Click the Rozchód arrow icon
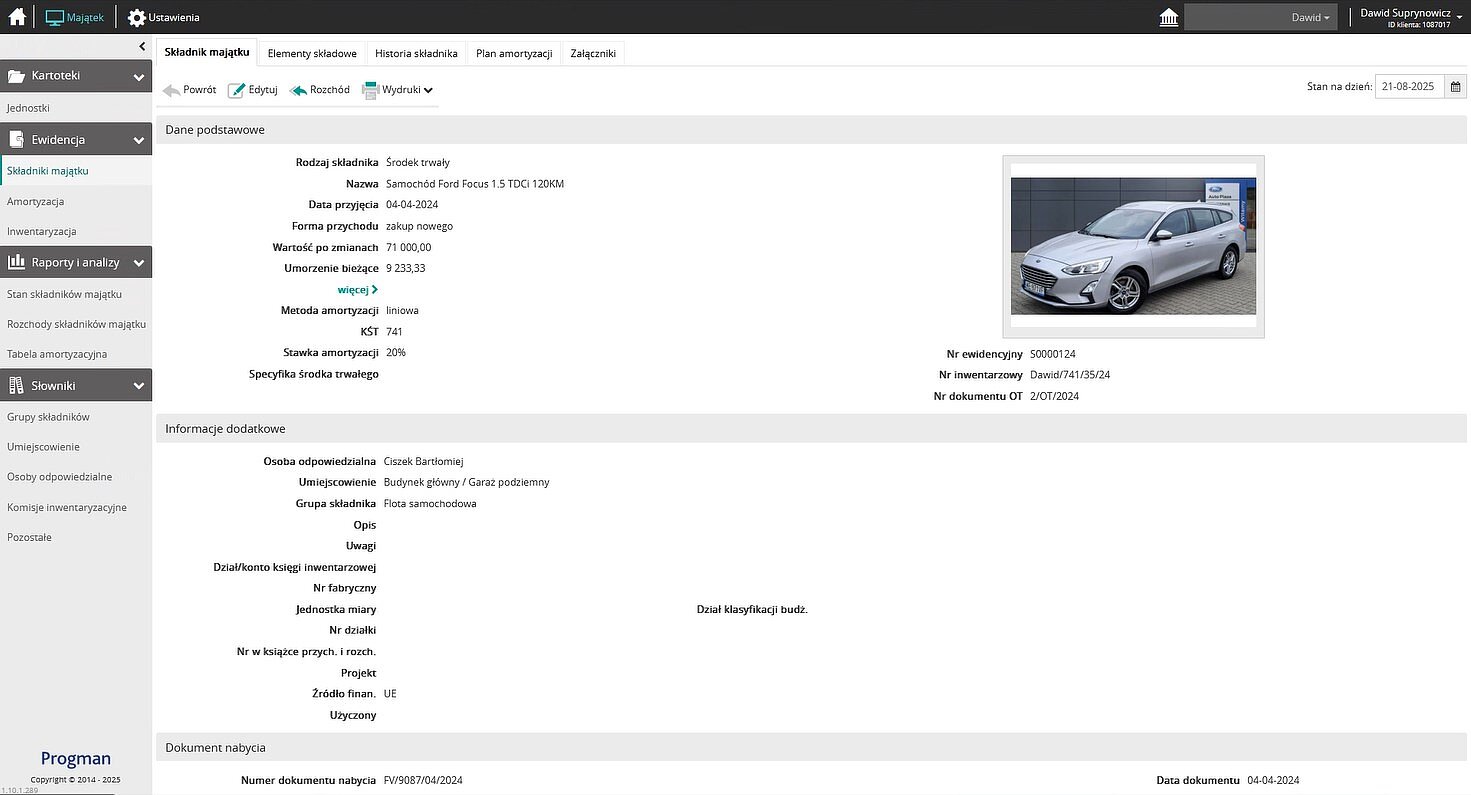 point(298,90)
